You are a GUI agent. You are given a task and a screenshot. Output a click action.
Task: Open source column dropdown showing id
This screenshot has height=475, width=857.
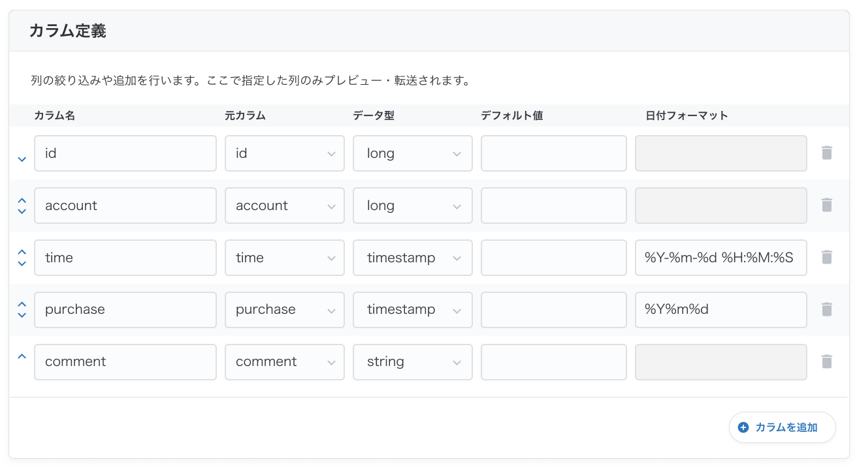285,154
